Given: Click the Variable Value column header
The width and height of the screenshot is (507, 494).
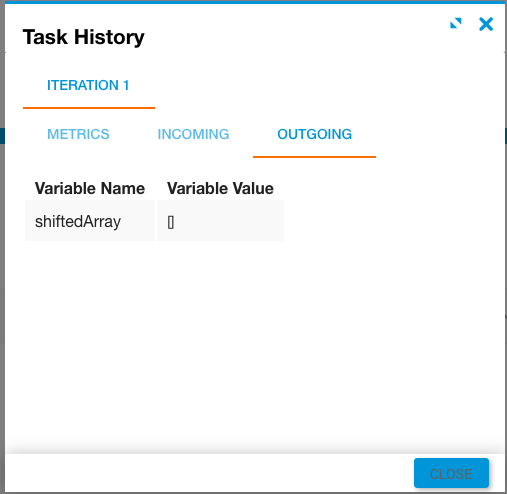Looking at the screenshot, I should [220, 188].
